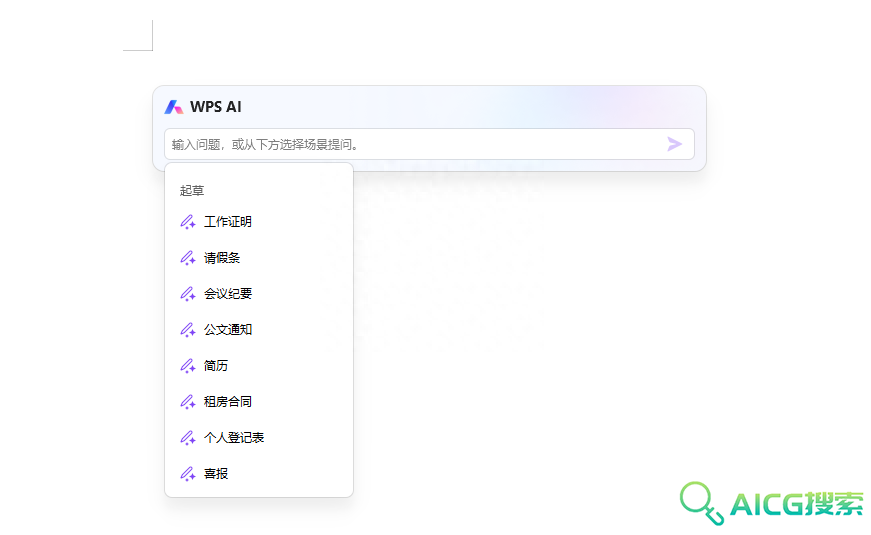Click the pen icon beside 工作证明
Image resolution: width=871 pixels, height=535 pixels.
pyautogui.click(x=188, y=222)
